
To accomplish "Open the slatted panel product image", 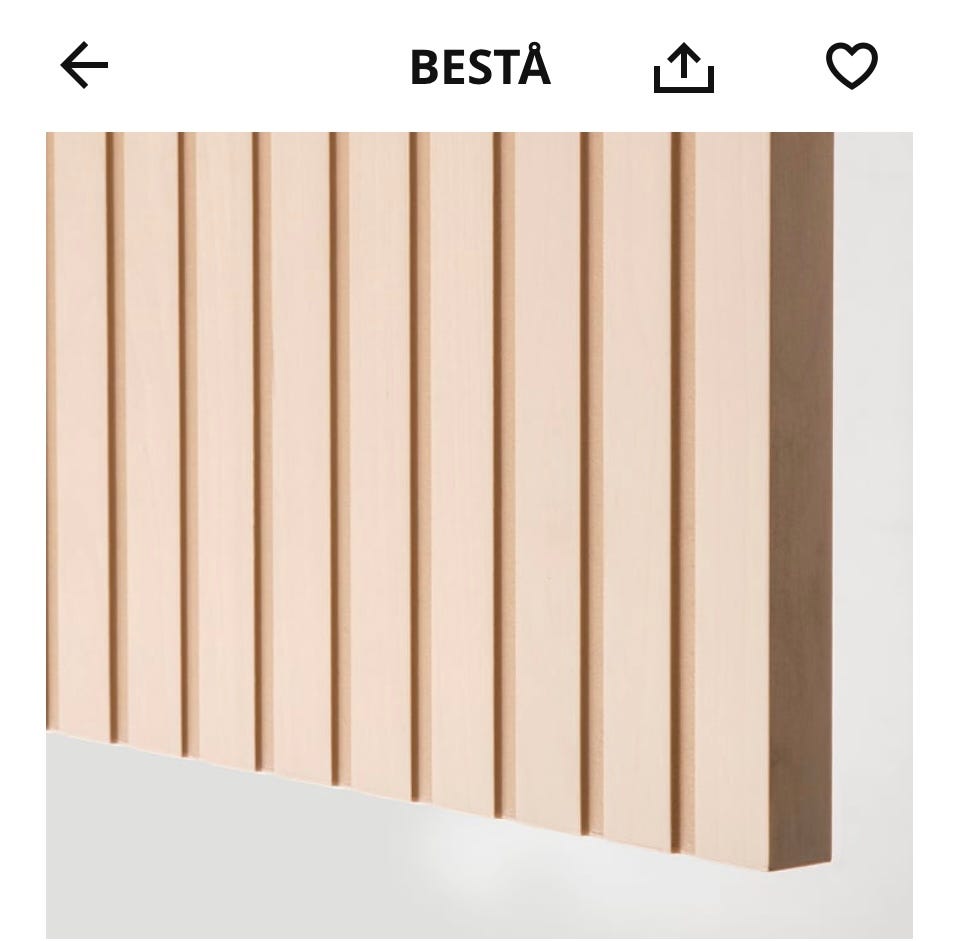I will (479, 535).
